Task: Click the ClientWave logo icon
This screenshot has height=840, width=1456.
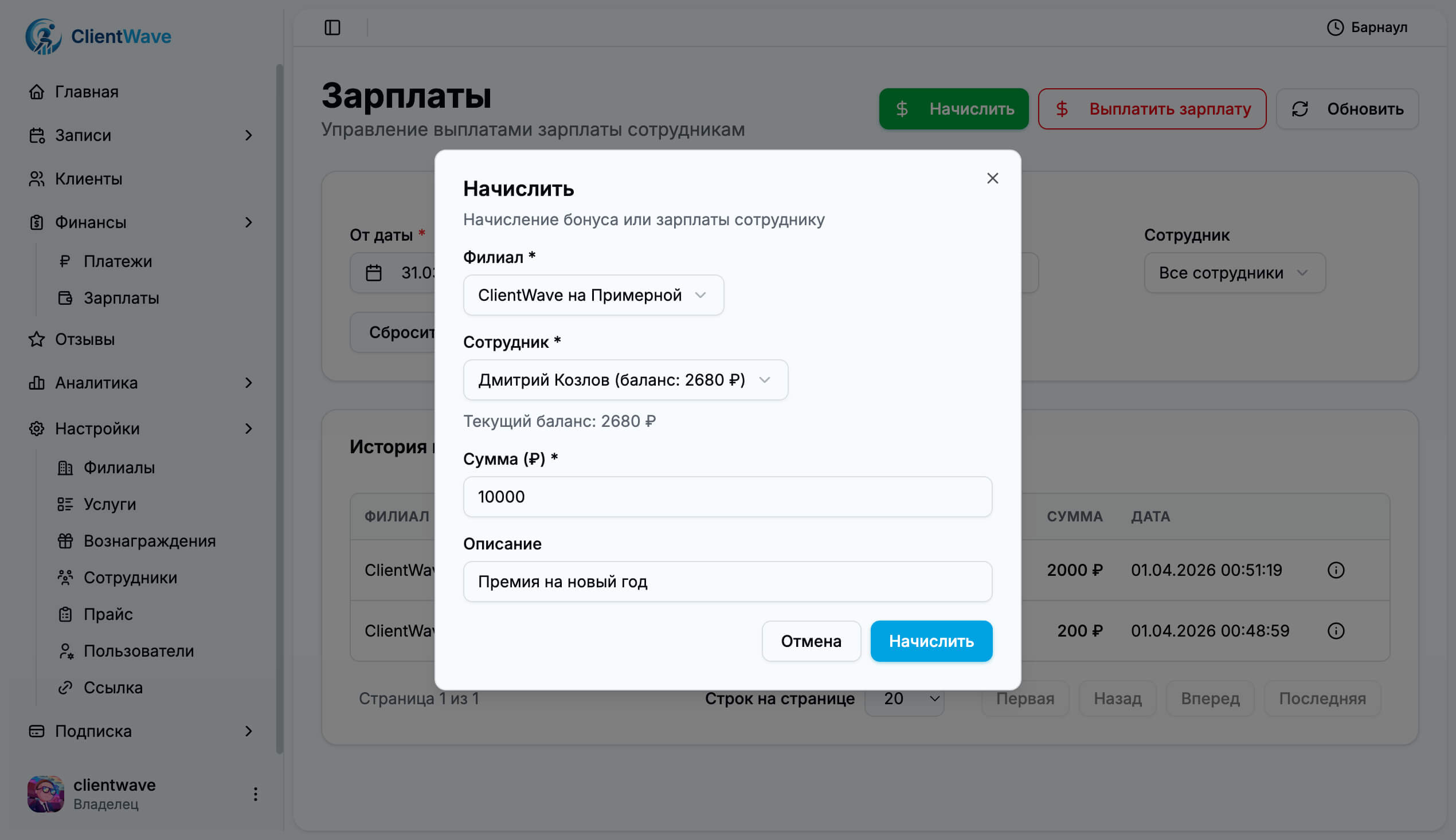Action: (45, 36)
